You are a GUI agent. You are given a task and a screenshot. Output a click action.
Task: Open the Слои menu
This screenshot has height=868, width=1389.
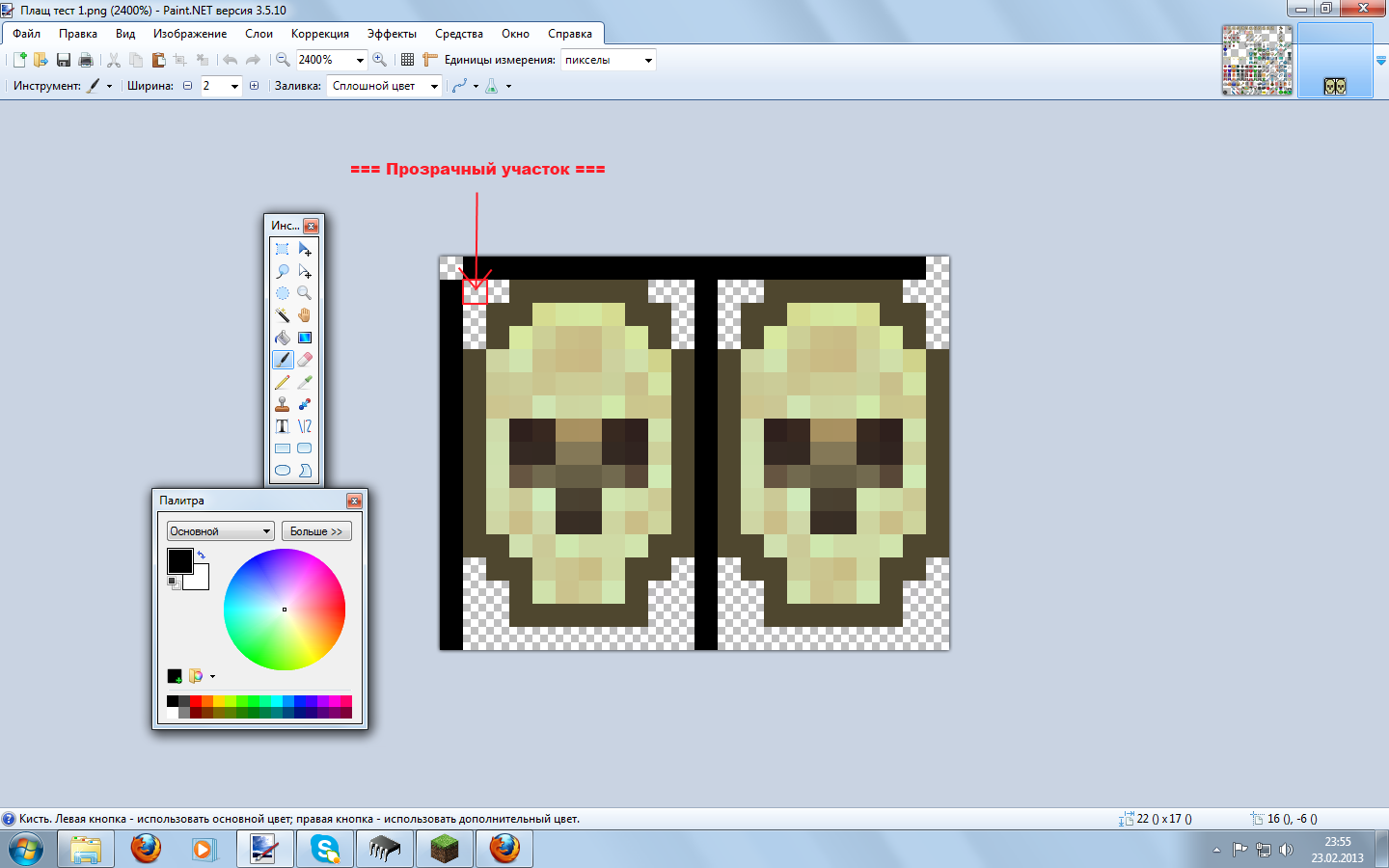[x=259, y=34]
